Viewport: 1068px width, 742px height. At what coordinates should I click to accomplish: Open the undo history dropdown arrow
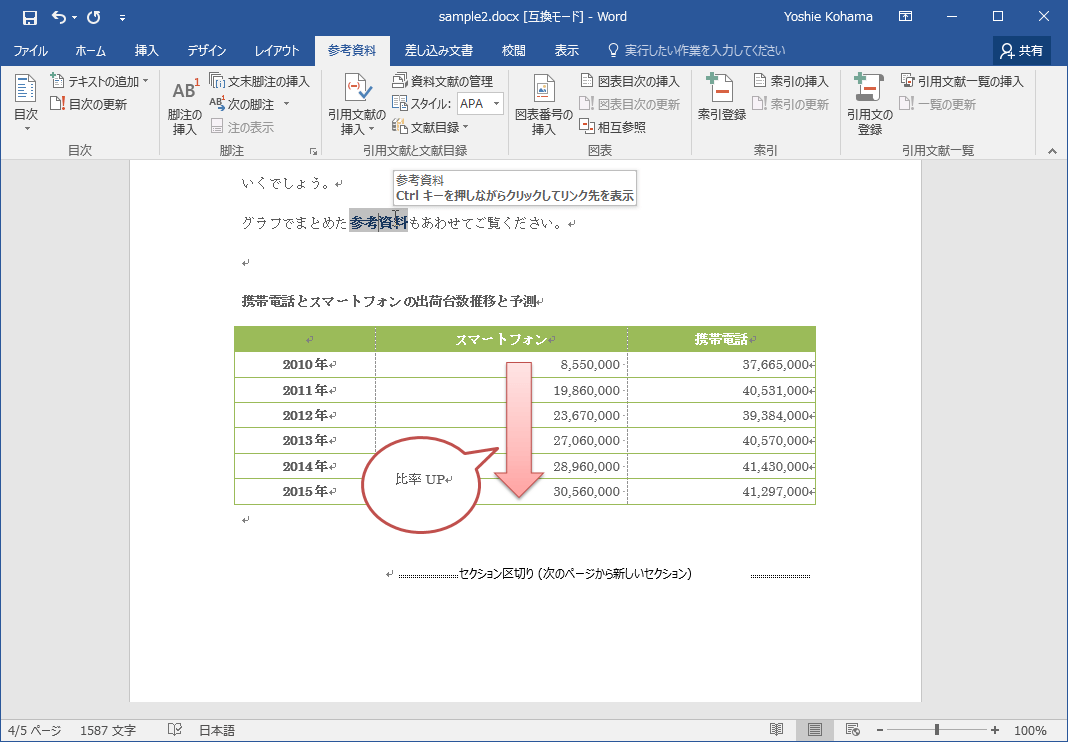pyautogui.click(x=74, y=18)
